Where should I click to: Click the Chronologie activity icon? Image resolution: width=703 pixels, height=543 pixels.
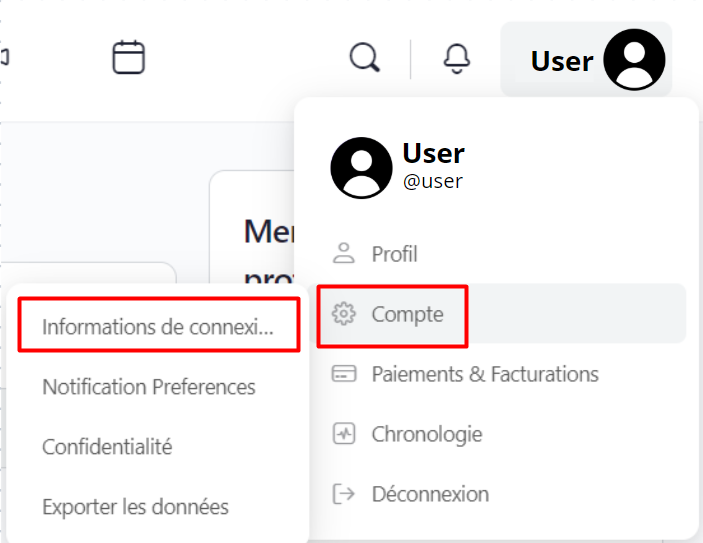tap(344, 434)
